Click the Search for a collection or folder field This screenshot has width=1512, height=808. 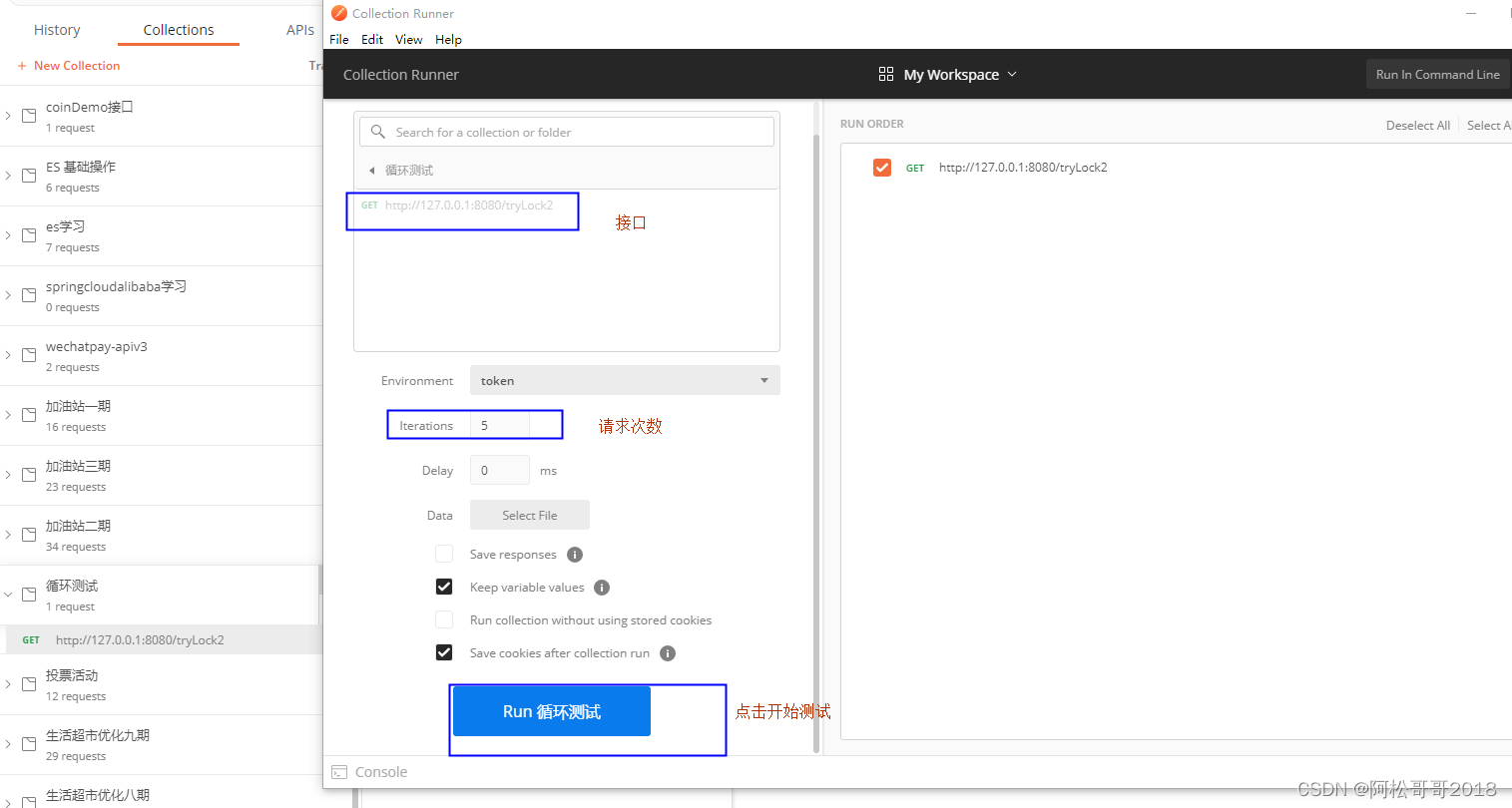[567, 132]
